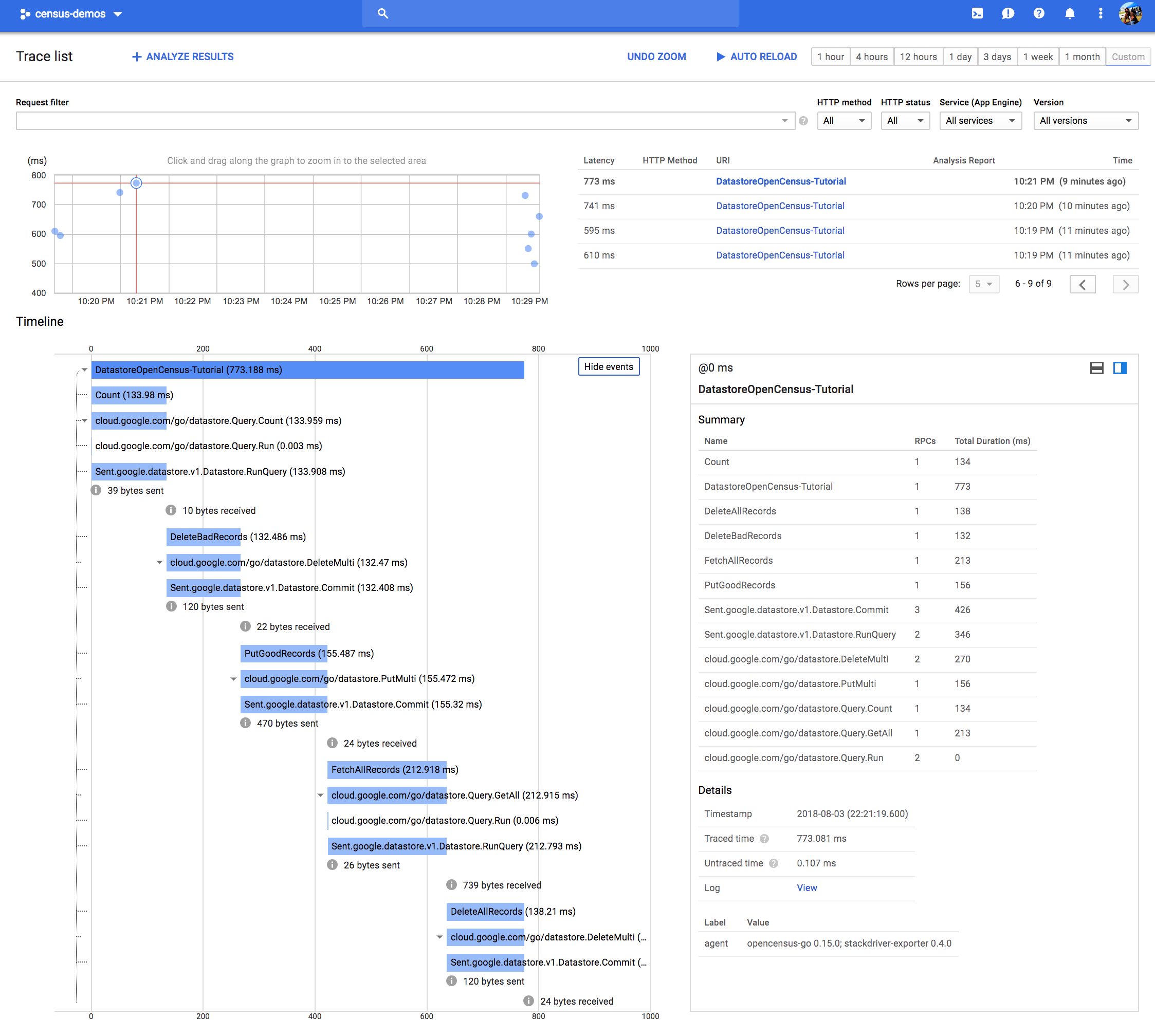Open the HTTP status dropdown
Image resolution: width=1155 pixels, height=1036 pixels.
(x=905, y=121)
